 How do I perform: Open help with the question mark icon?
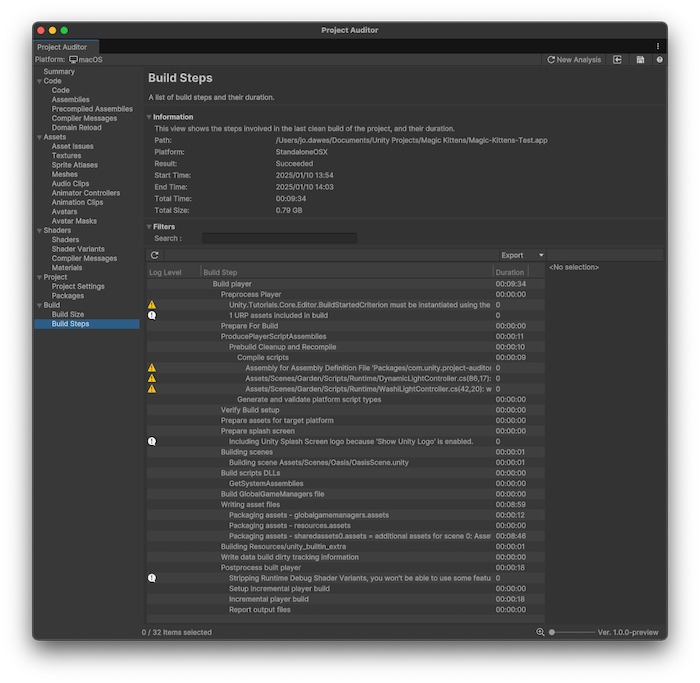[659, 60]
